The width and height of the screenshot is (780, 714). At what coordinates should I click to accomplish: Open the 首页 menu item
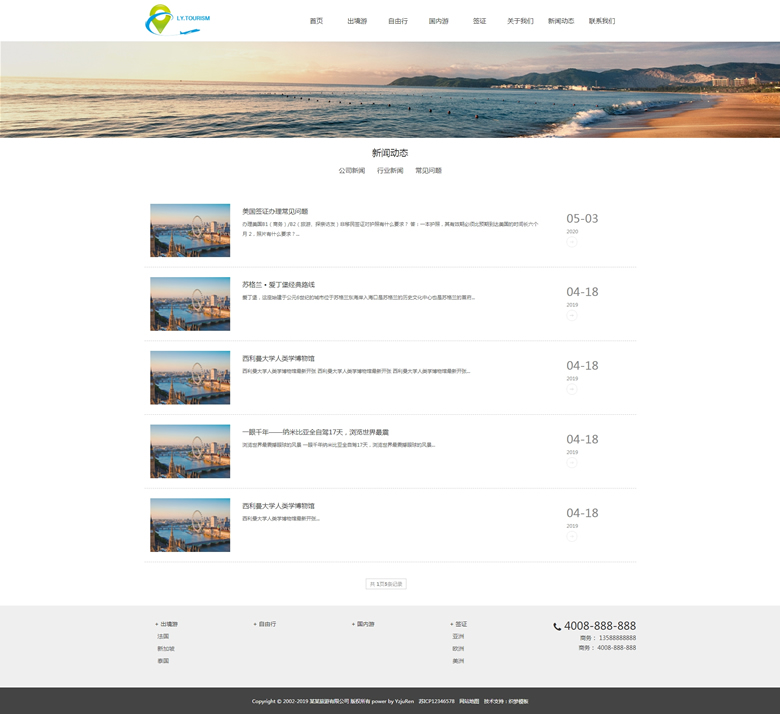click(x=316, y=21)
